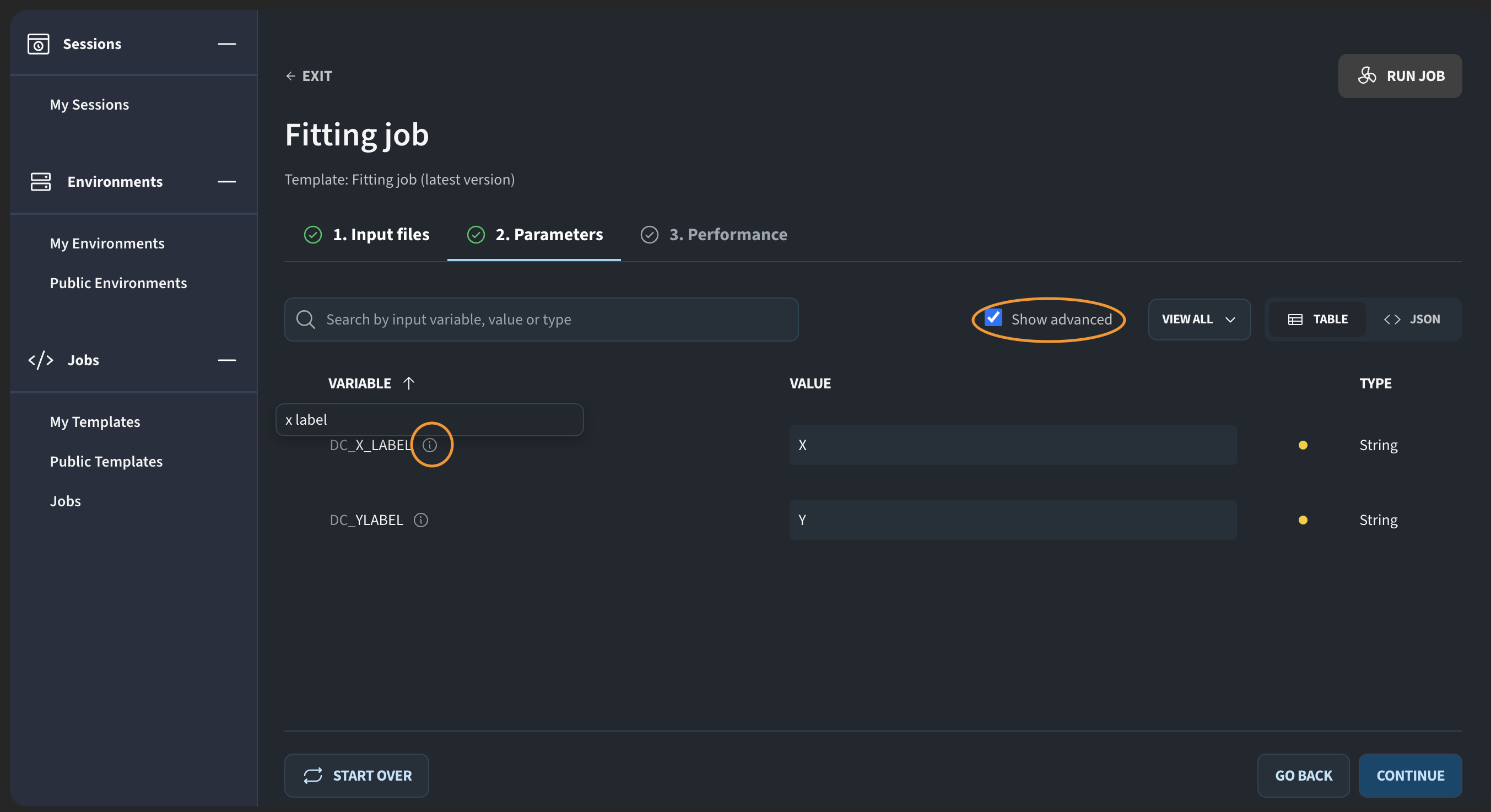Click the search magnifier icon
This screenshot has width=1491, height=812.
click(x=305, y=320)
